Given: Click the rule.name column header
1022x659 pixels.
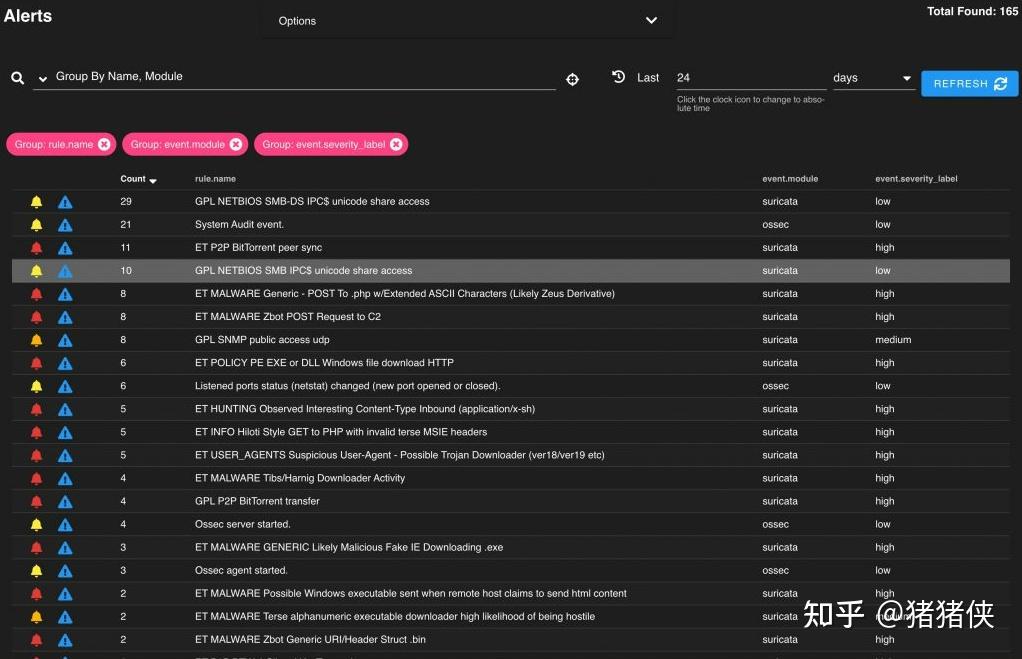Looking at the screenshot, I should [x=215, y=179].
